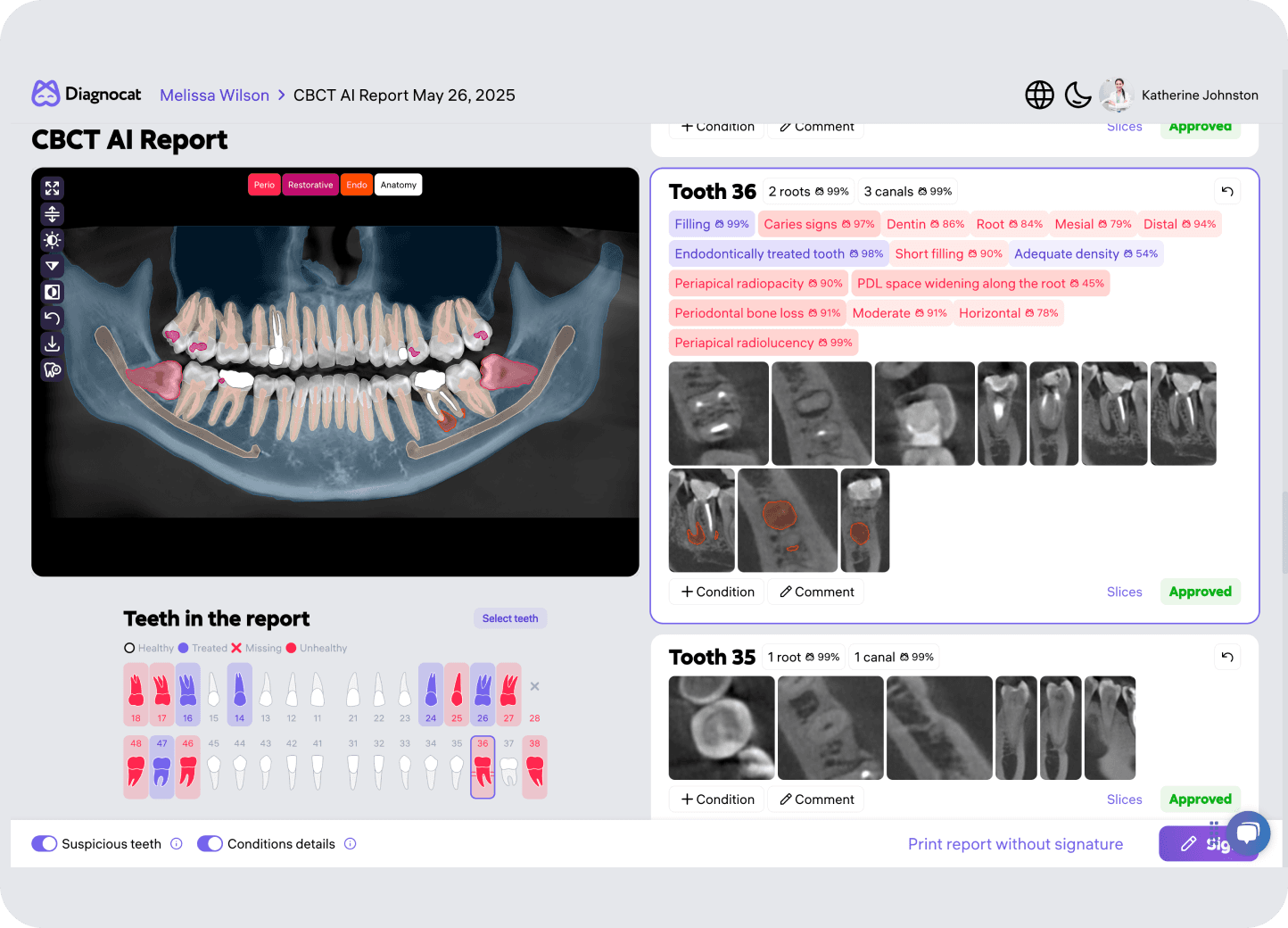The height and width of the screenshot is (928, 1288).
Task: Open Slices for Tooth 36
Action: (x=1124, y=592)
